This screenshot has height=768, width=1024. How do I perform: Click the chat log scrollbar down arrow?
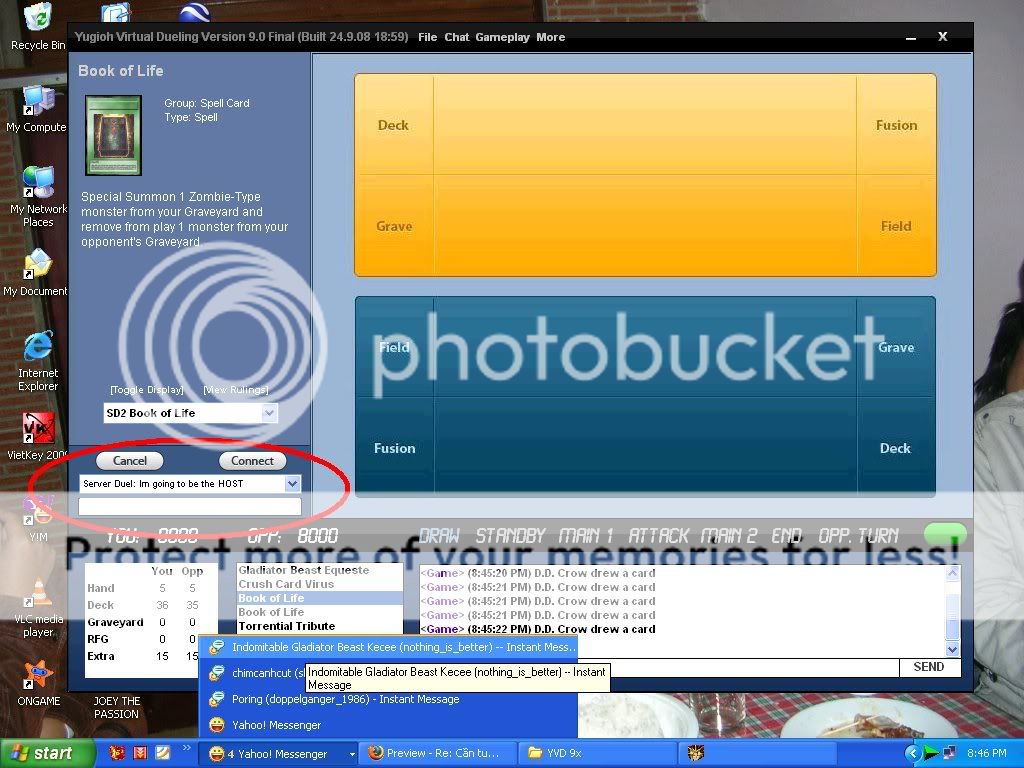[953, 649]
